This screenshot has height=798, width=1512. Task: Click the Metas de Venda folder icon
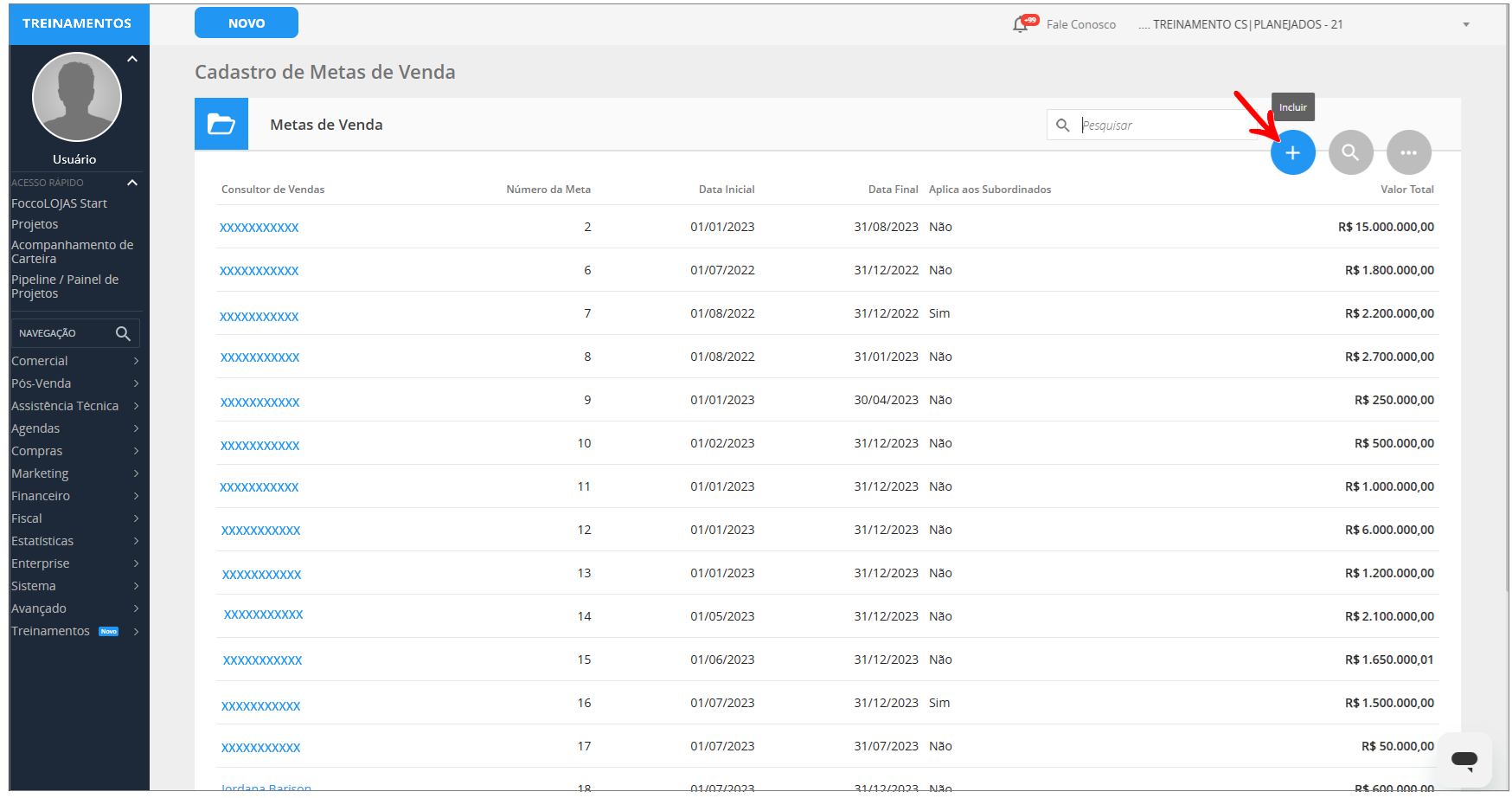point(221,125)
